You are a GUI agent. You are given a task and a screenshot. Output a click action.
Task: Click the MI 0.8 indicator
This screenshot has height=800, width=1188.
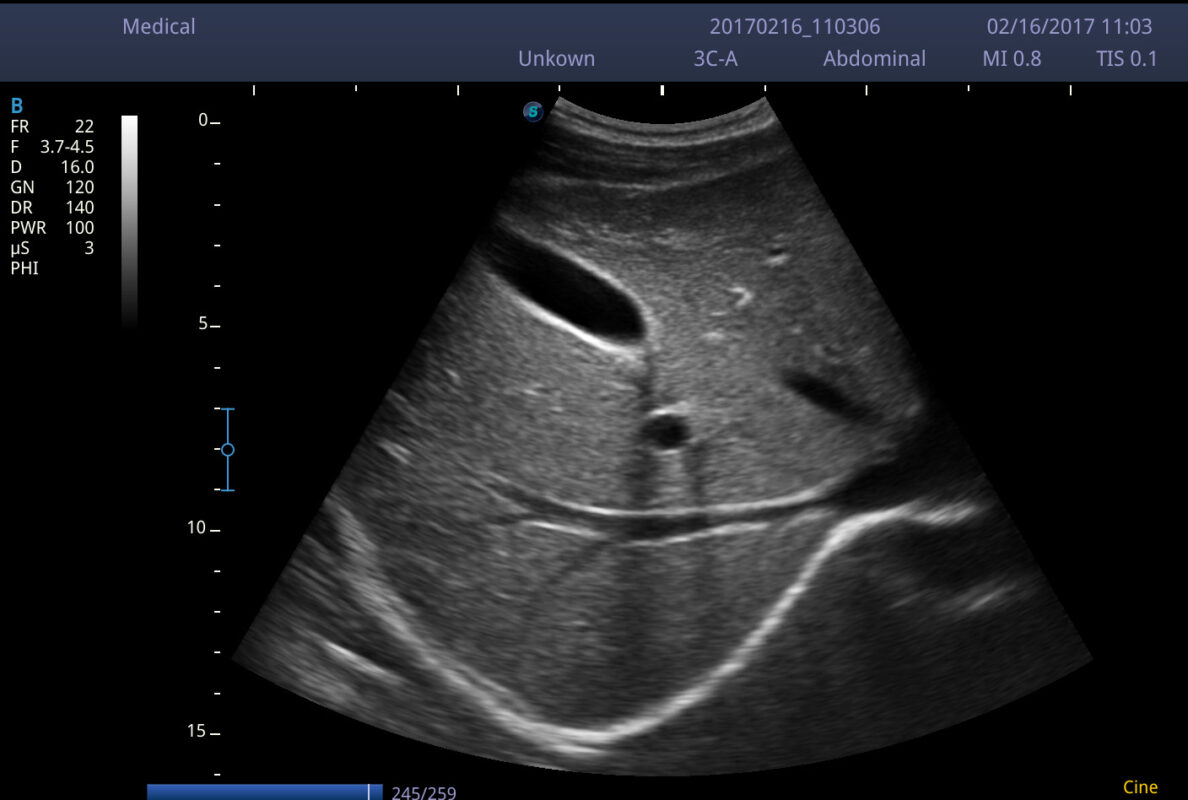[x=1011, y=59]
